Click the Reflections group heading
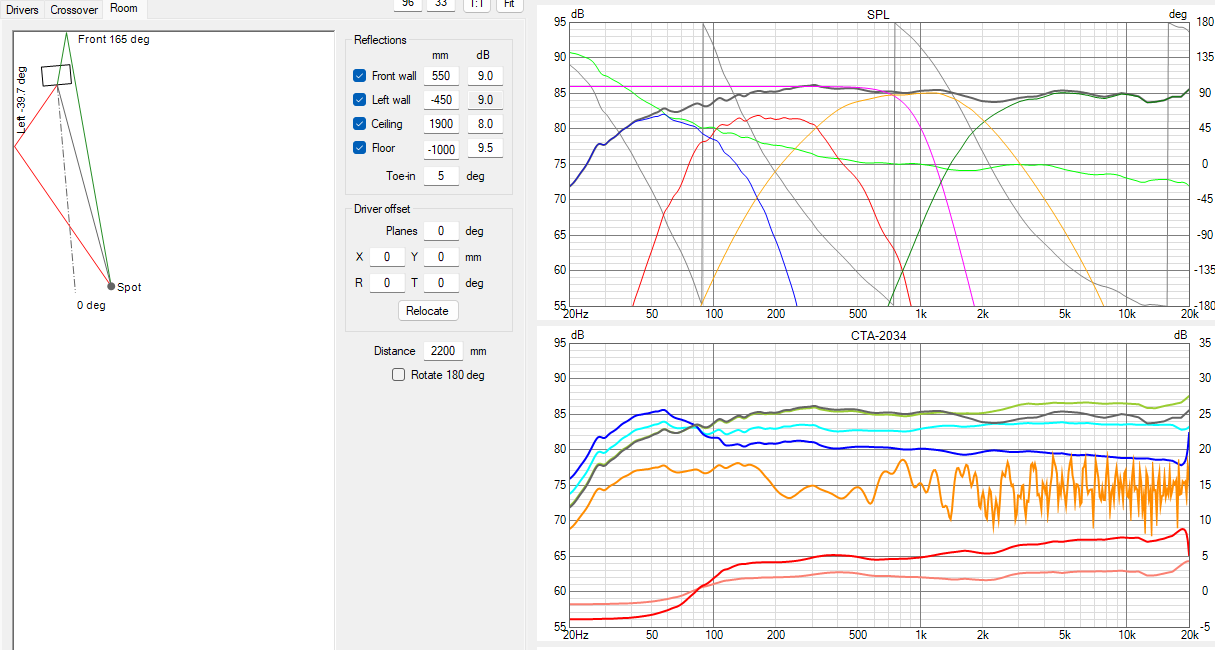Screen dimensions: 1215x650 380,40
